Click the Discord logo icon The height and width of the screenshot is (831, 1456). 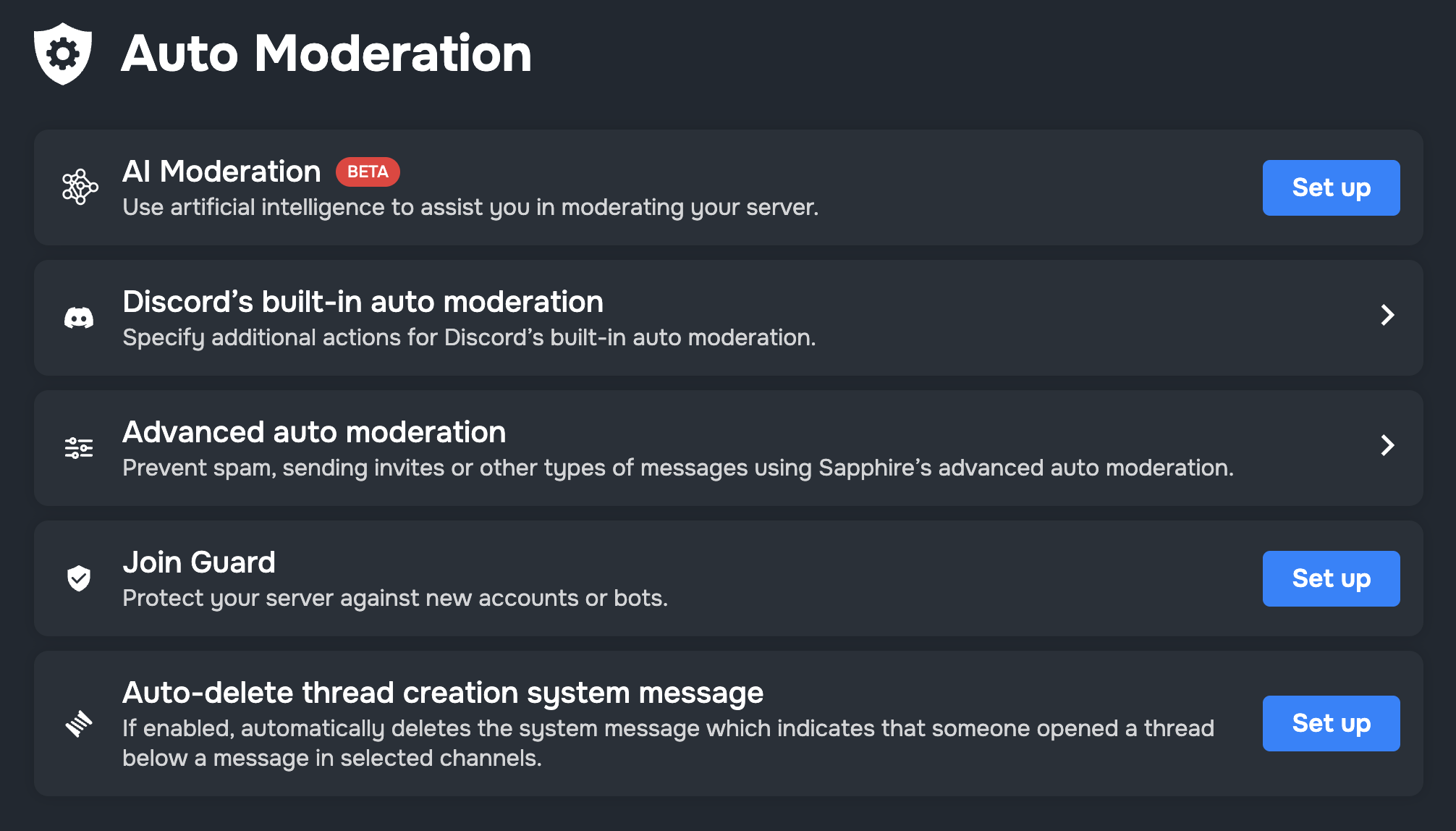79,317
